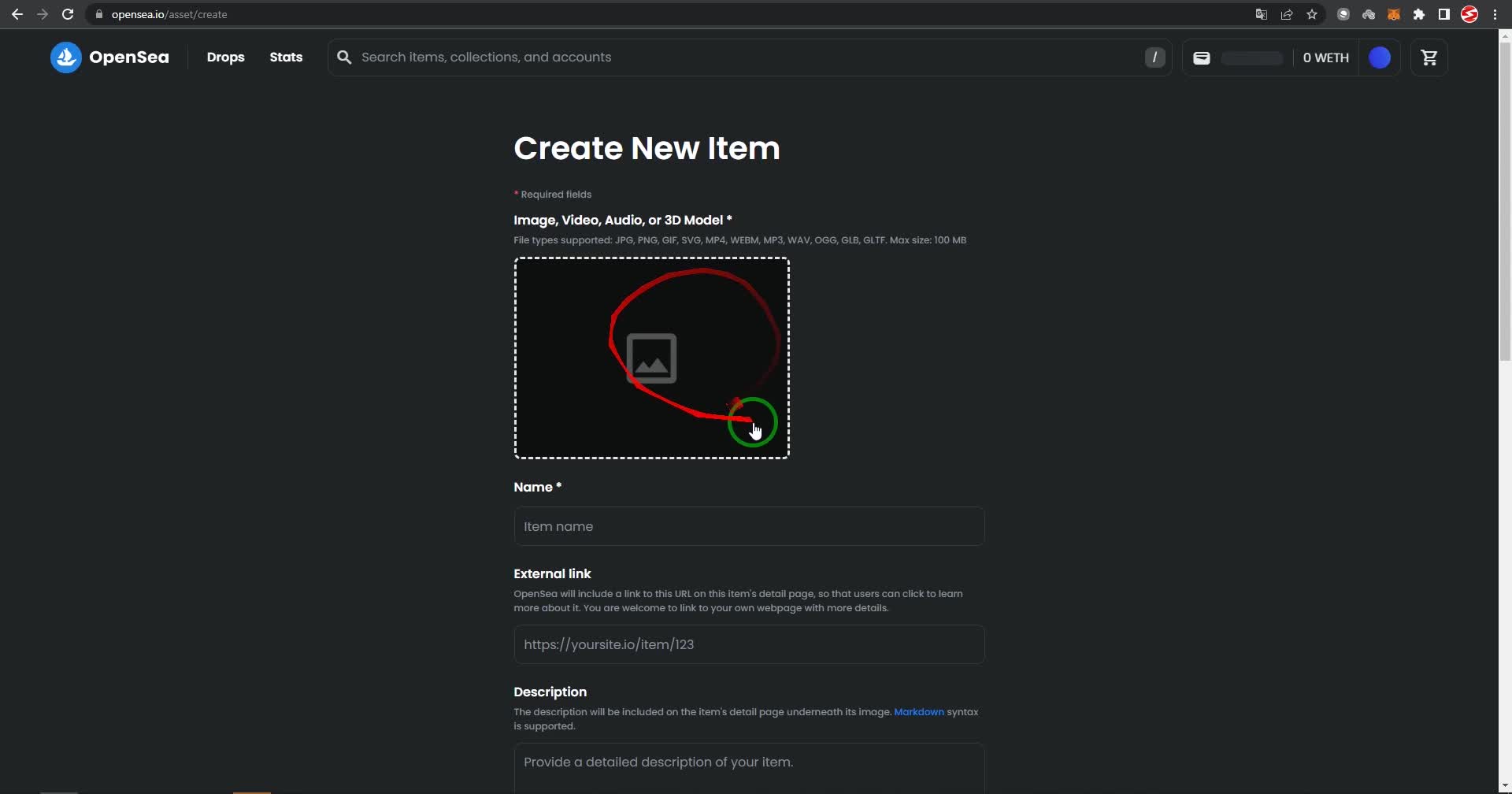Open the Chrome three-dot menu
Screen dimensions: 1512x794
point(1495,14)
